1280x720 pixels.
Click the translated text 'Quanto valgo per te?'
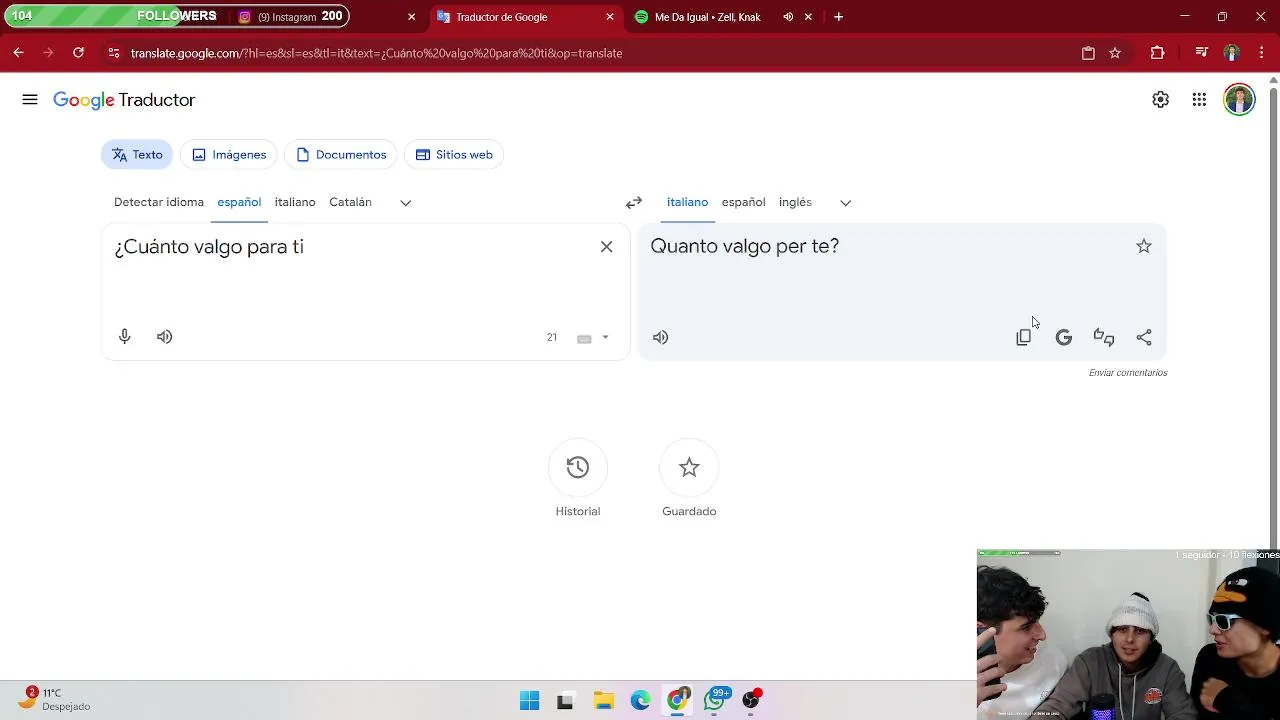coord(745,246)
